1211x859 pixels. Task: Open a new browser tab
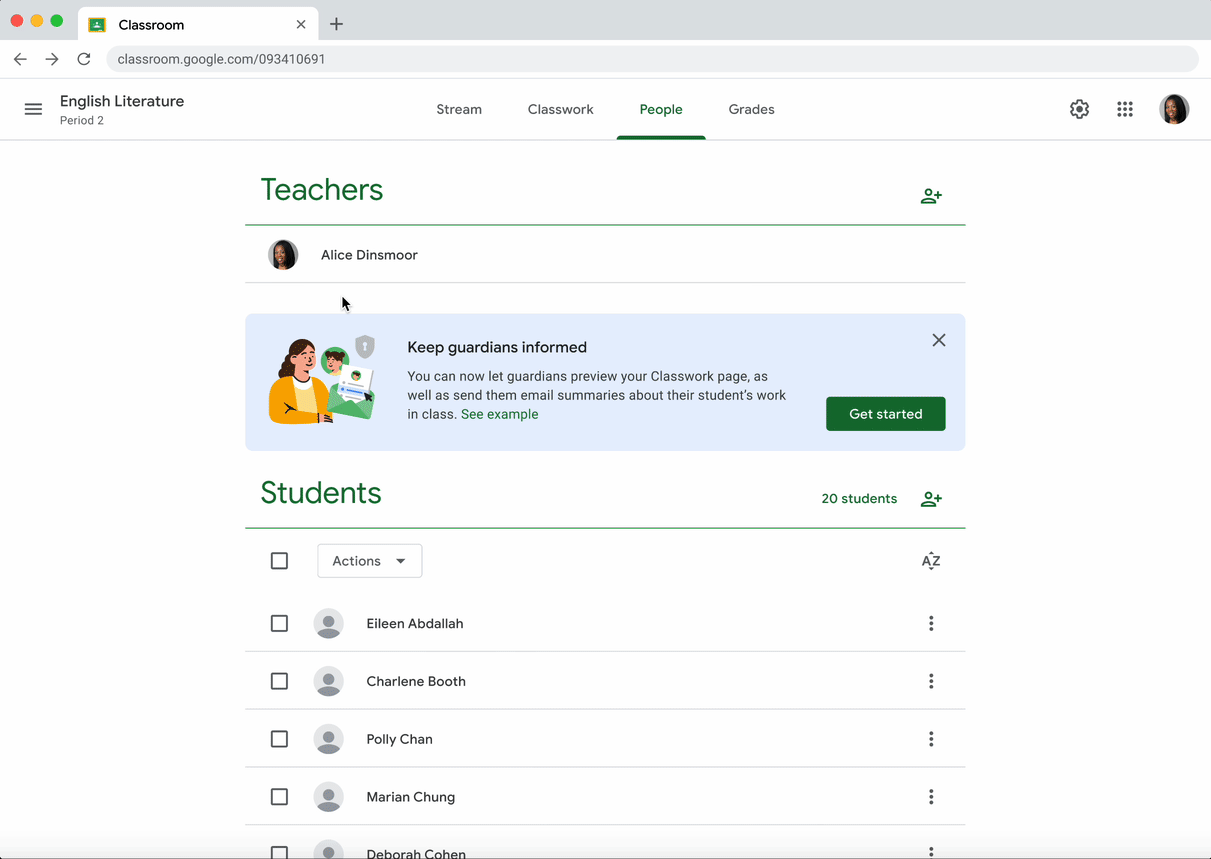click(x=336, y=24)
